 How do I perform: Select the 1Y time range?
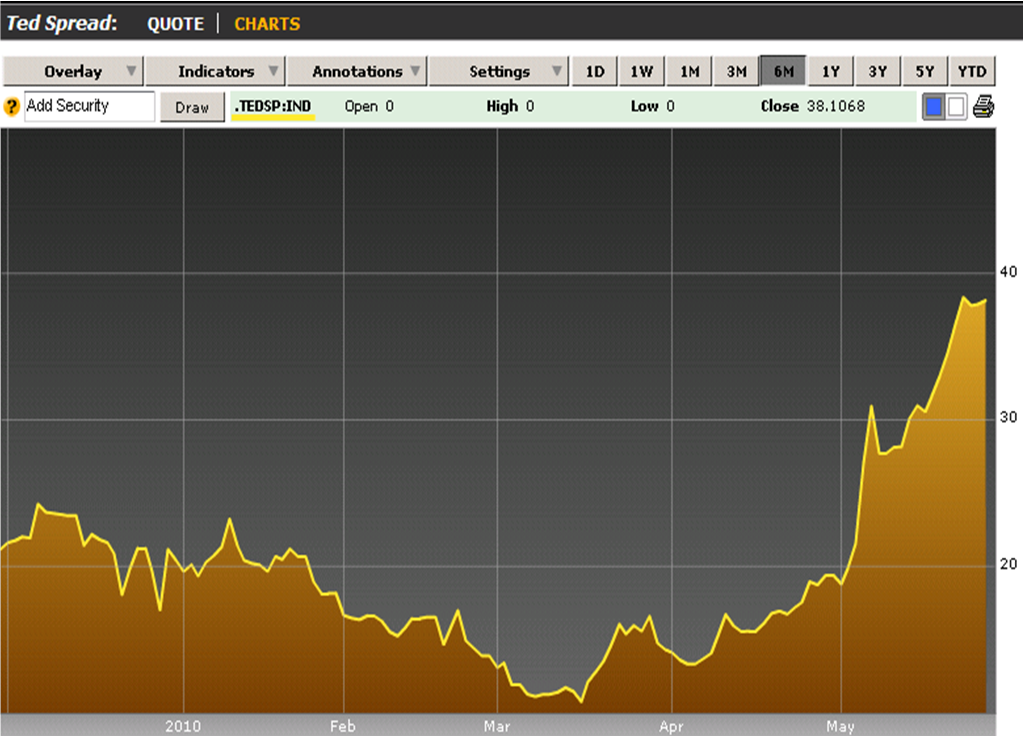point(831,71)
